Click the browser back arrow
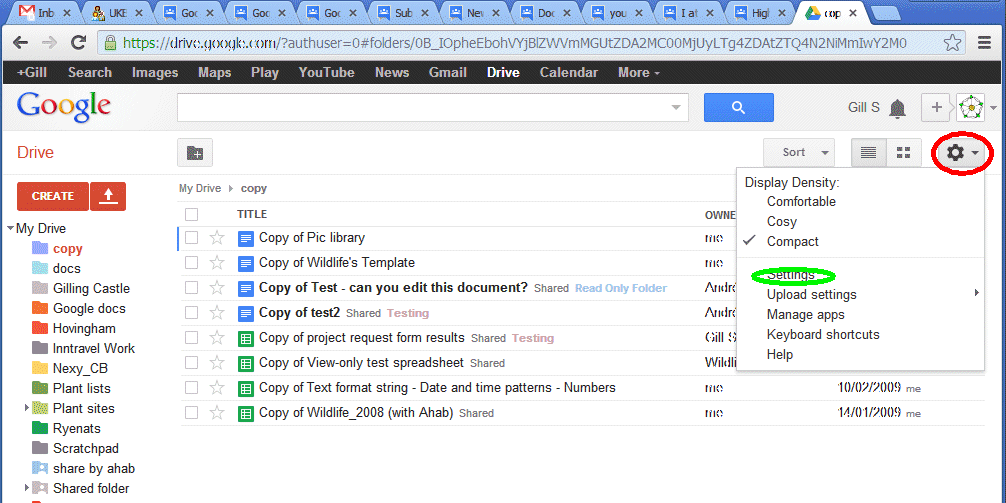This screenshot has height=503, width=1006. tap(21, 43)
